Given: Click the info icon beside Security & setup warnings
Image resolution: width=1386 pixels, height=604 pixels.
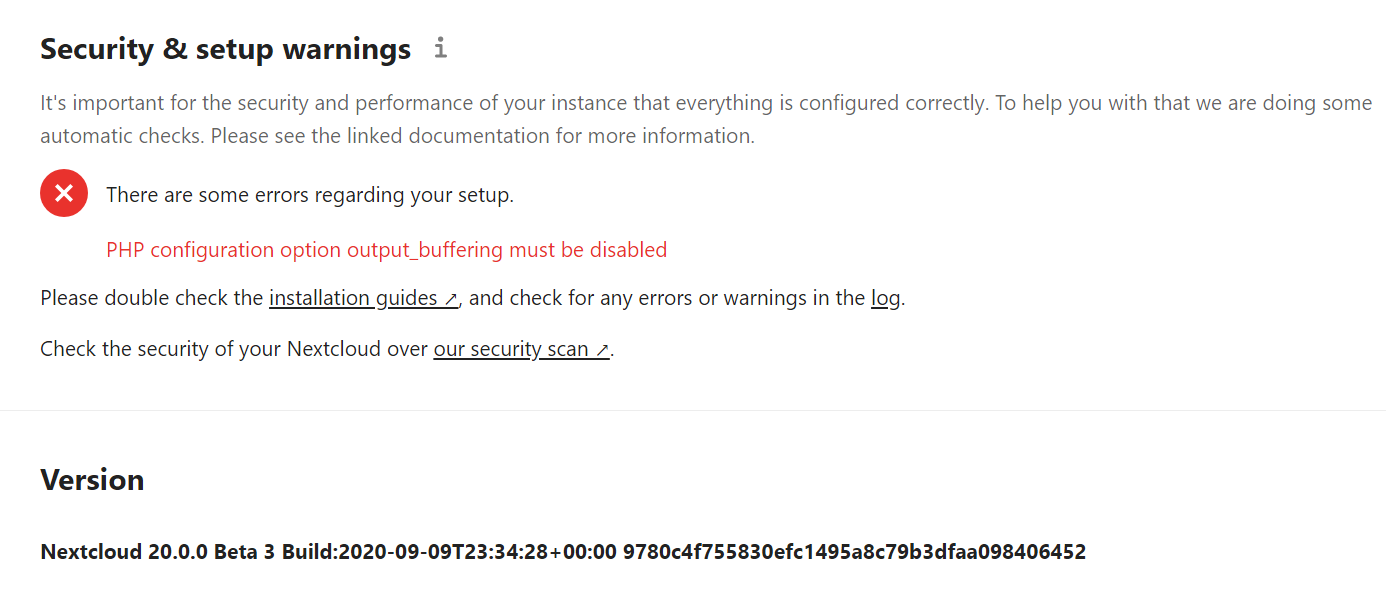Looking at the screenshot, I should coord(439,47).
